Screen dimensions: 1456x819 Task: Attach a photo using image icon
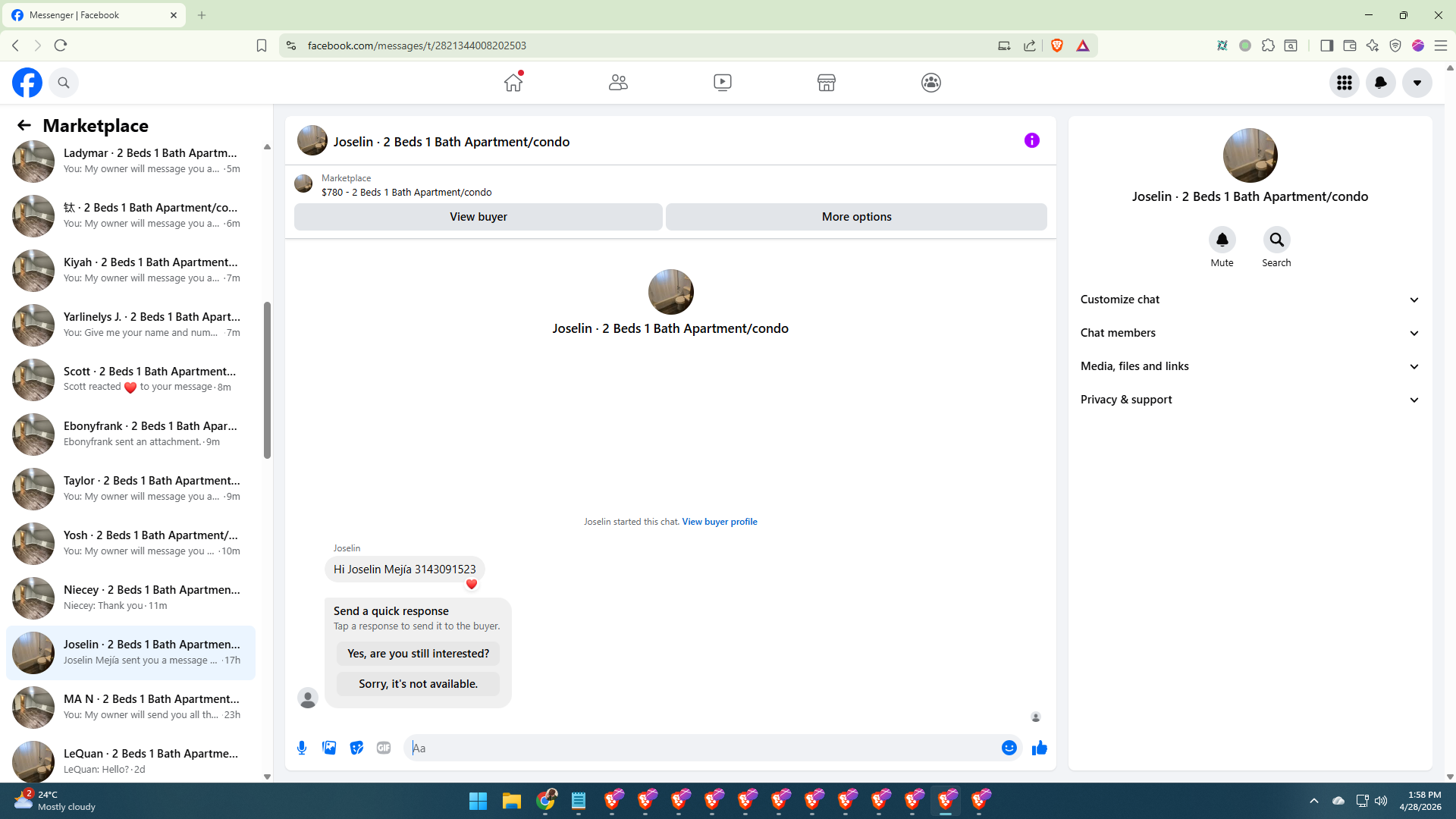point(329,748)
